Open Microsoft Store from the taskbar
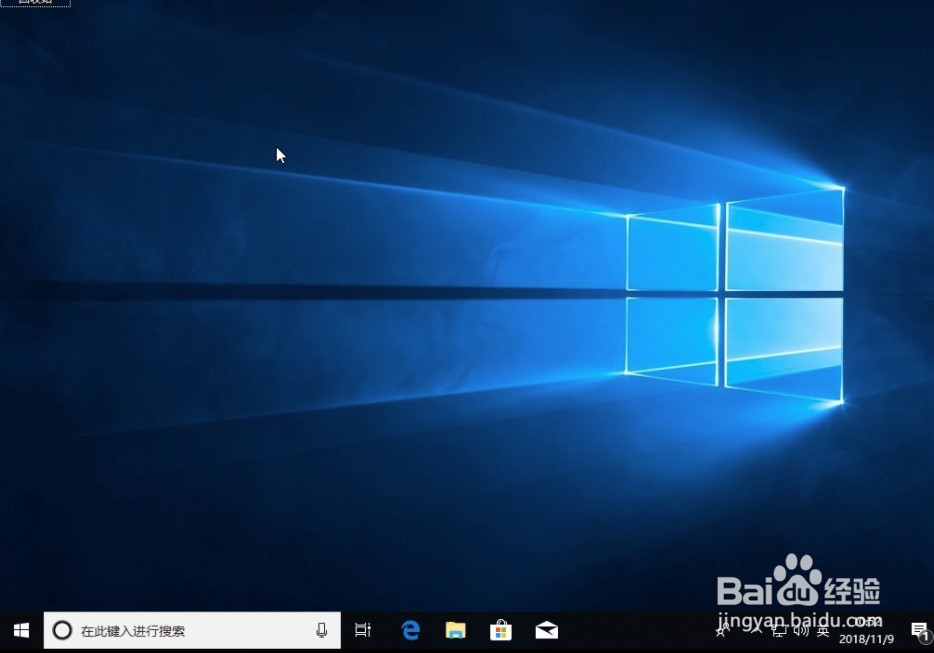This screenshot has height=653, width=934. point(501,630)
